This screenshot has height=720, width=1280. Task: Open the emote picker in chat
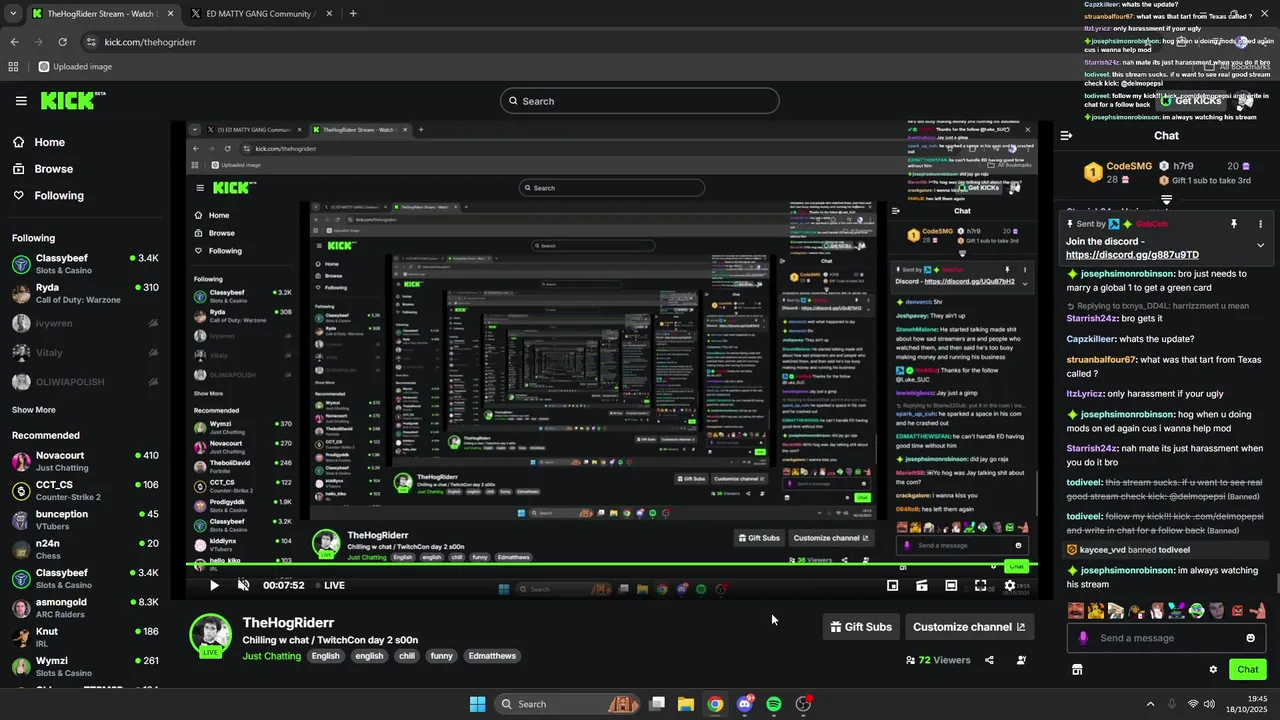point(1250,638)
